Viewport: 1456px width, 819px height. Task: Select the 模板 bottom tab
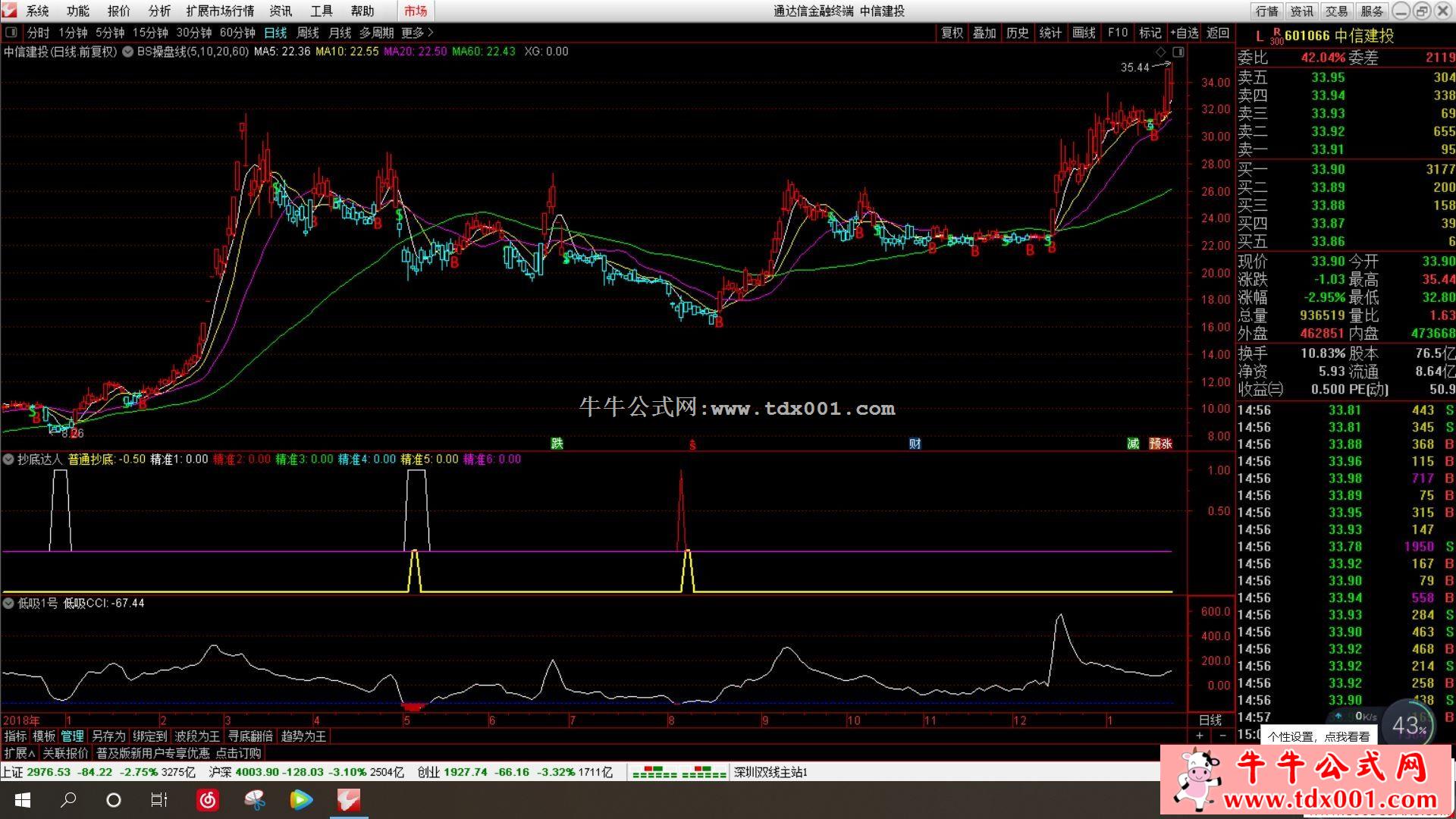44,736
